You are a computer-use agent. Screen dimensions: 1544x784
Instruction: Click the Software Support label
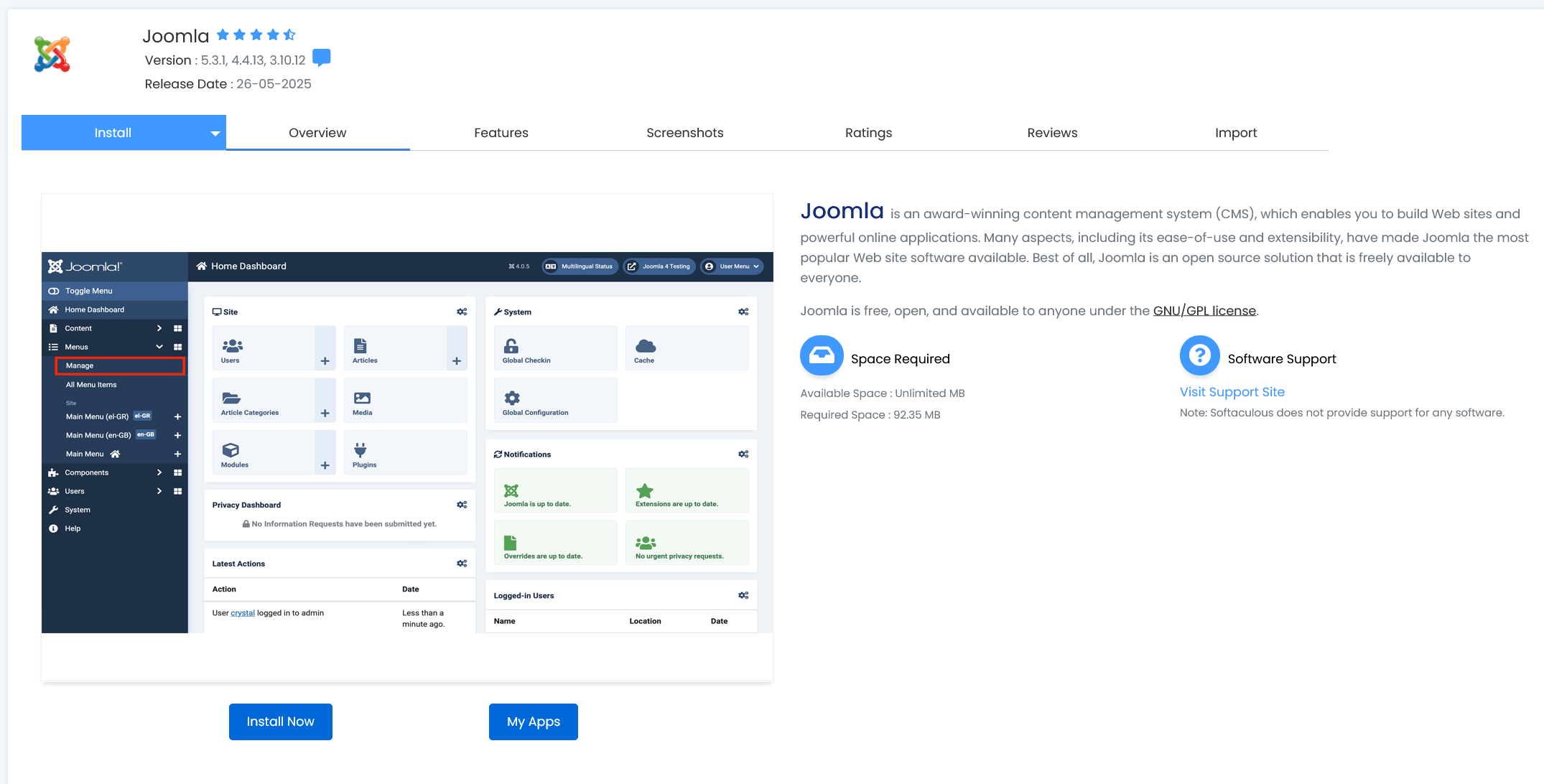[x=1282, y=359]
